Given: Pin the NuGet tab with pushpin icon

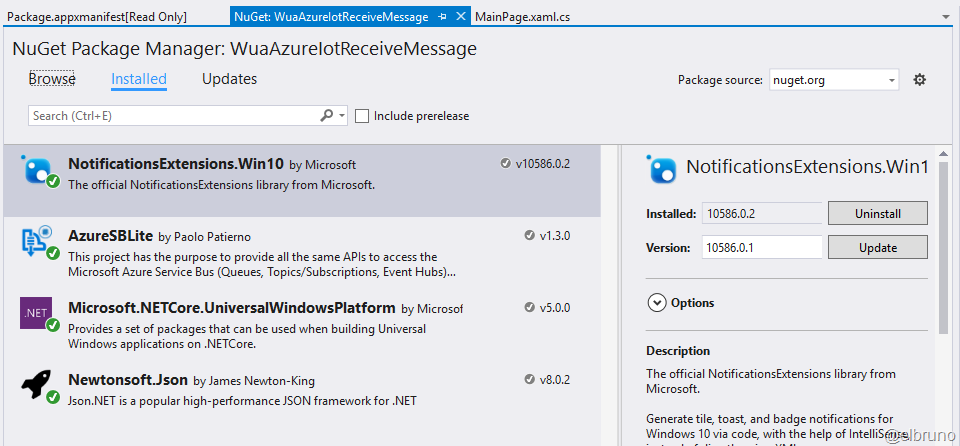Looking at the screenshot, I should (443, 17).
